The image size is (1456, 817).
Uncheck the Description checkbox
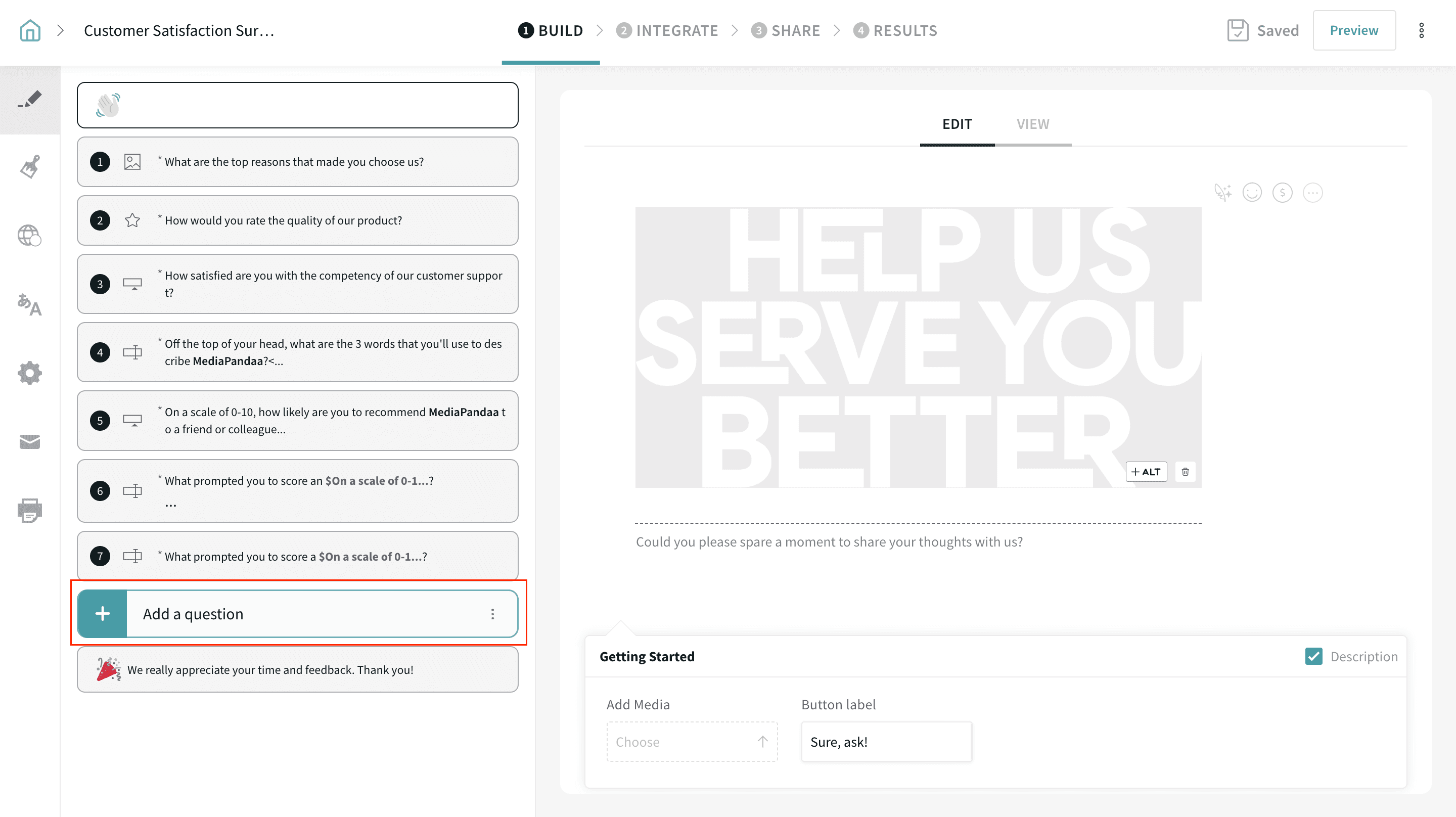coord(1313,656)
